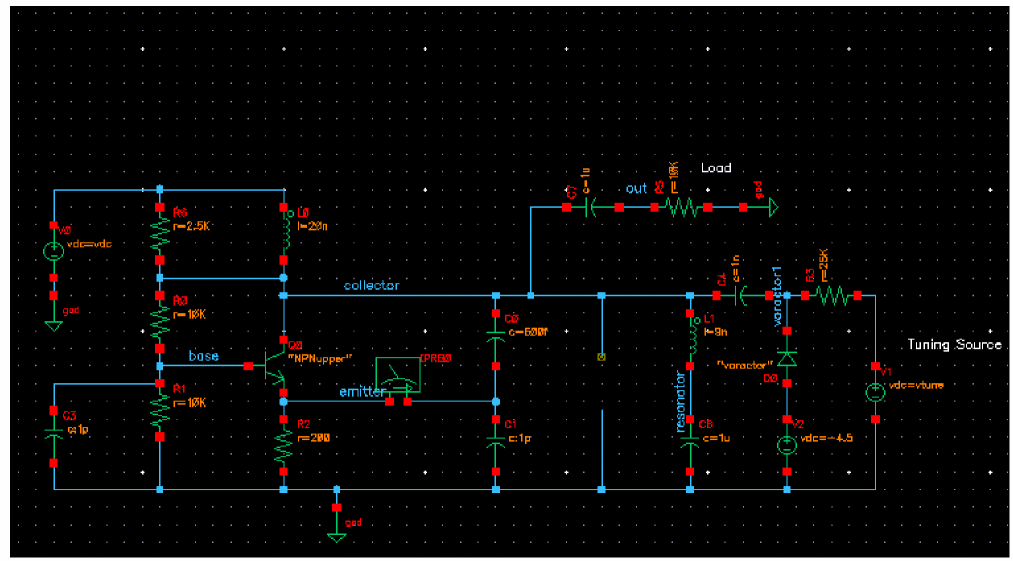This screenshot has width=1013, height=561.
Task: Select inductor L1 in the resonator branch
Action: point(691,341)
